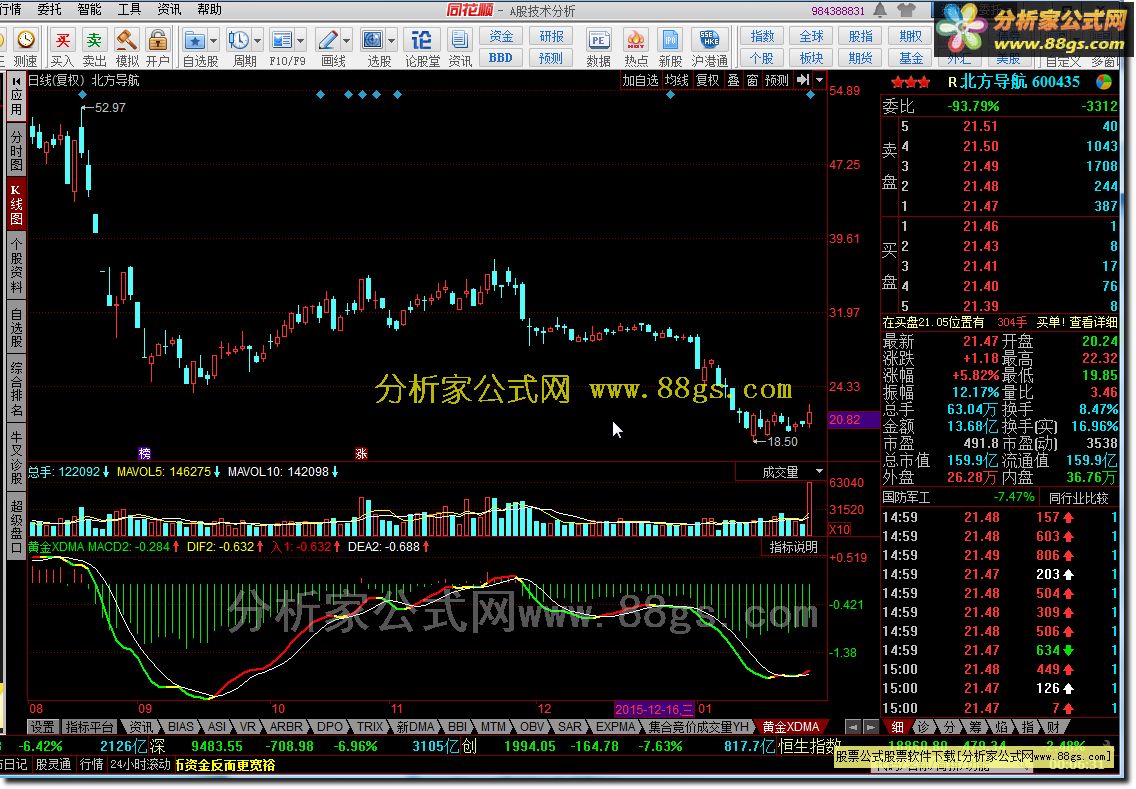
Task: Toggle 窗 window mode in chart header
Action: [752, 80]
